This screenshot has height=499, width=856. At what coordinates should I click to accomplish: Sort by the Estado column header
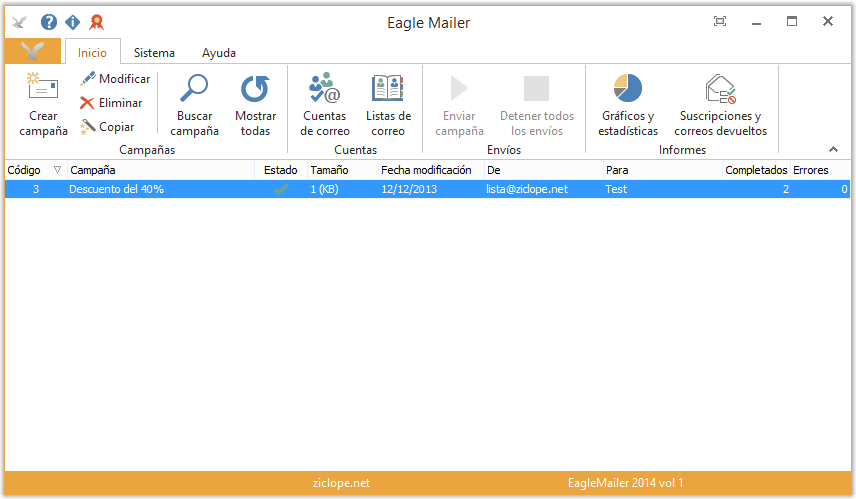(281, 170)
